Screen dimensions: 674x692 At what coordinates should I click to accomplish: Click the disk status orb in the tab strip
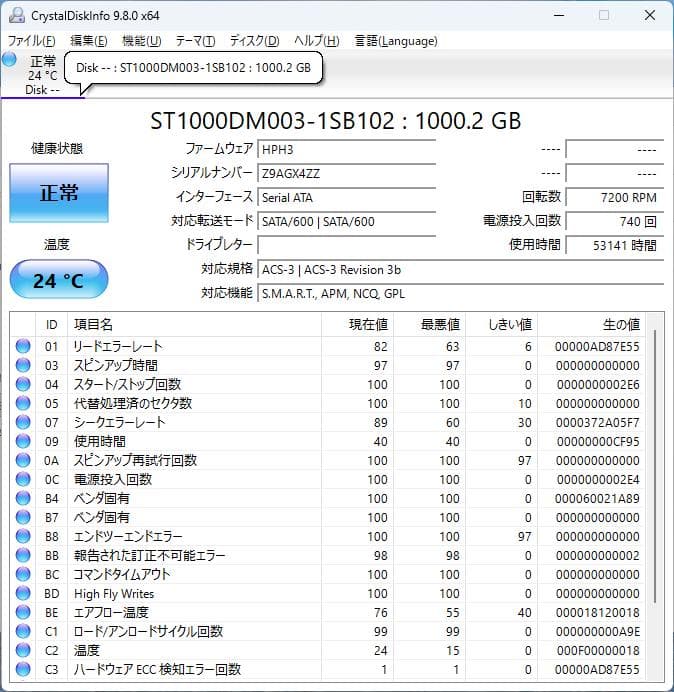[9, 59]
